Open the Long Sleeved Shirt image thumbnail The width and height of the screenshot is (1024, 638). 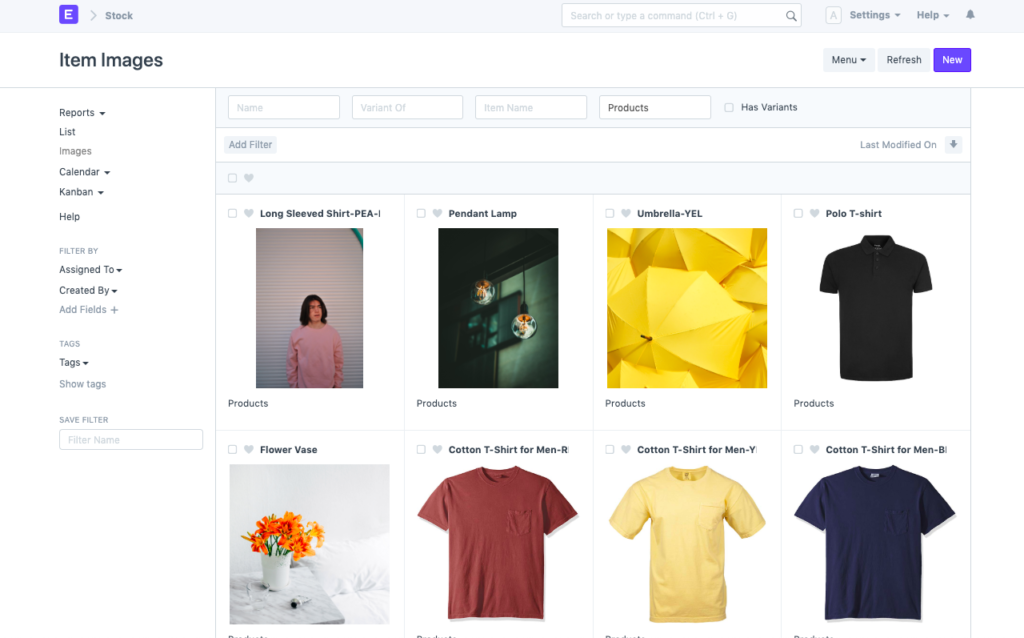[x=309, y=308]
